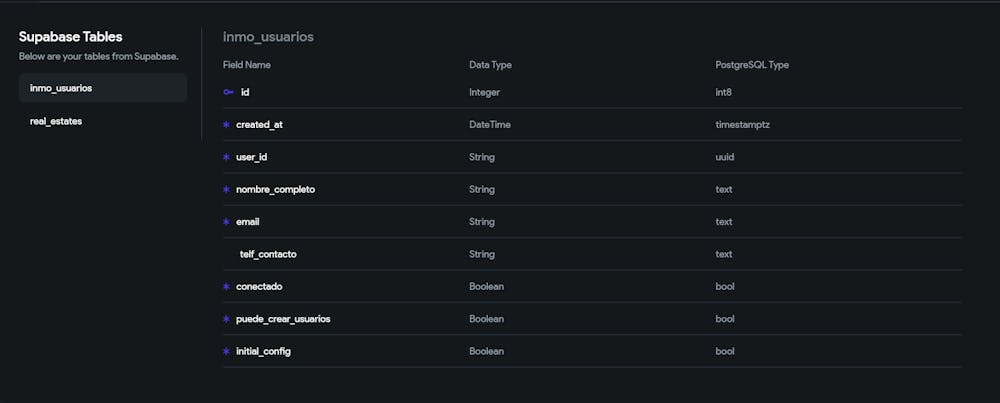This screenshot has height=403, width=1000.
Task: Open the real_estates table
Action: 56,121
